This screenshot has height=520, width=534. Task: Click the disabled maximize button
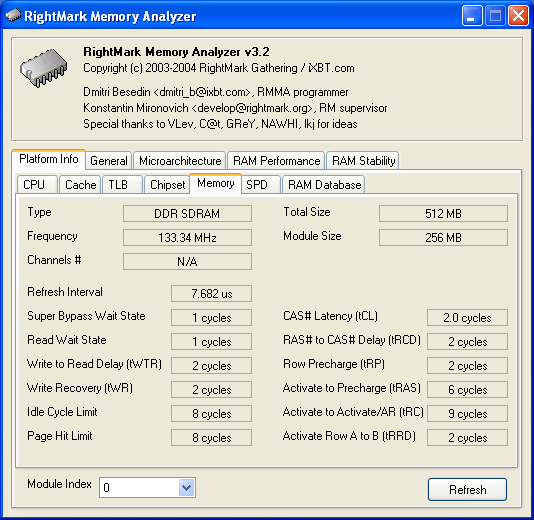[x=495, y=16]
